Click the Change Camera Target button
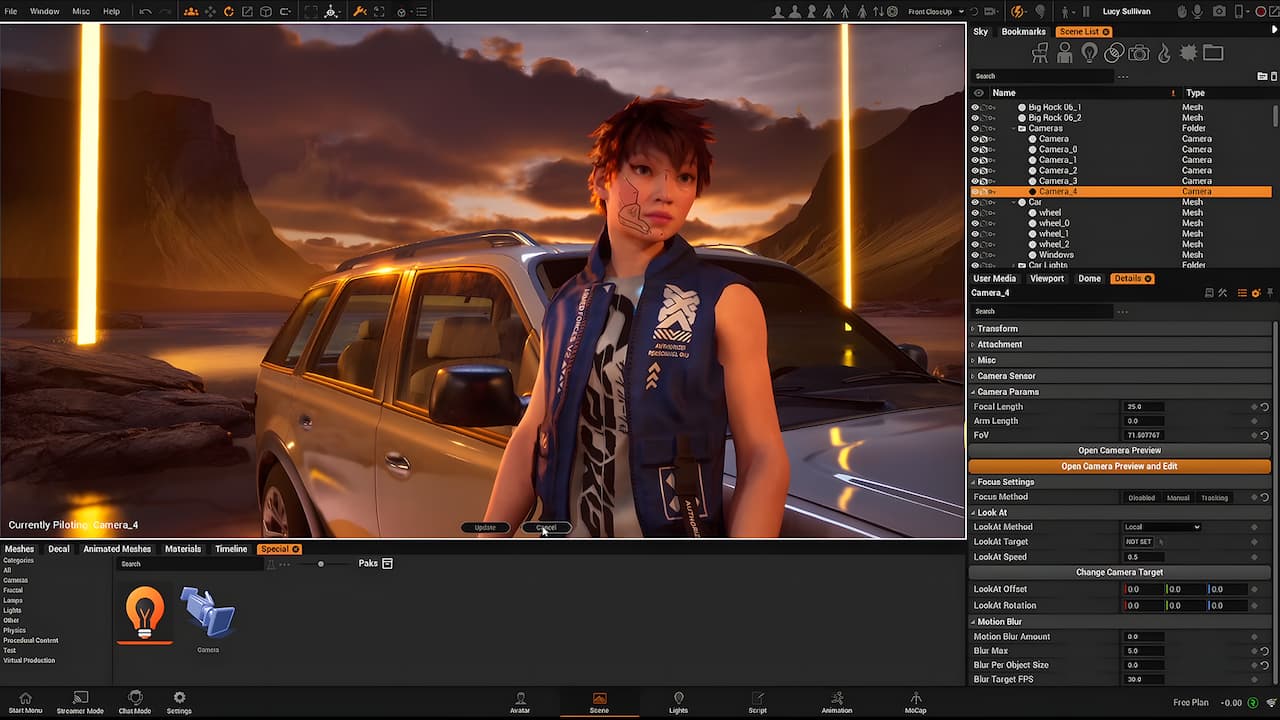This screenshot has height=720, width=1280. click(1119, 572)
